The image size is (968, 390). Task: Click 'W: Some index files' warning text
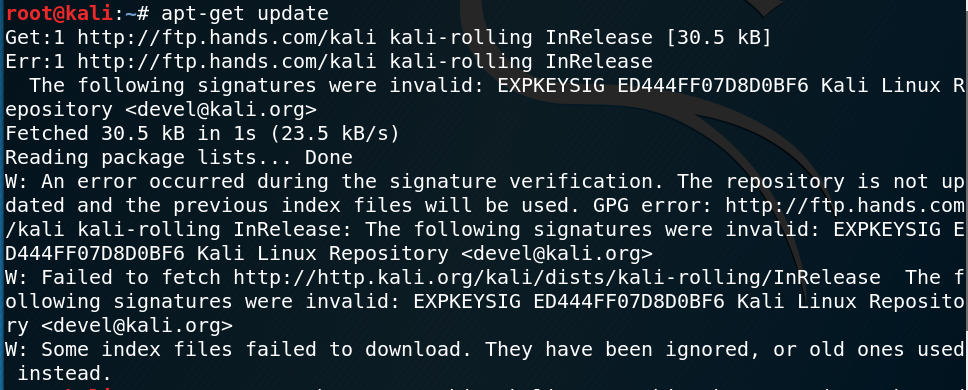coord(119,350)
